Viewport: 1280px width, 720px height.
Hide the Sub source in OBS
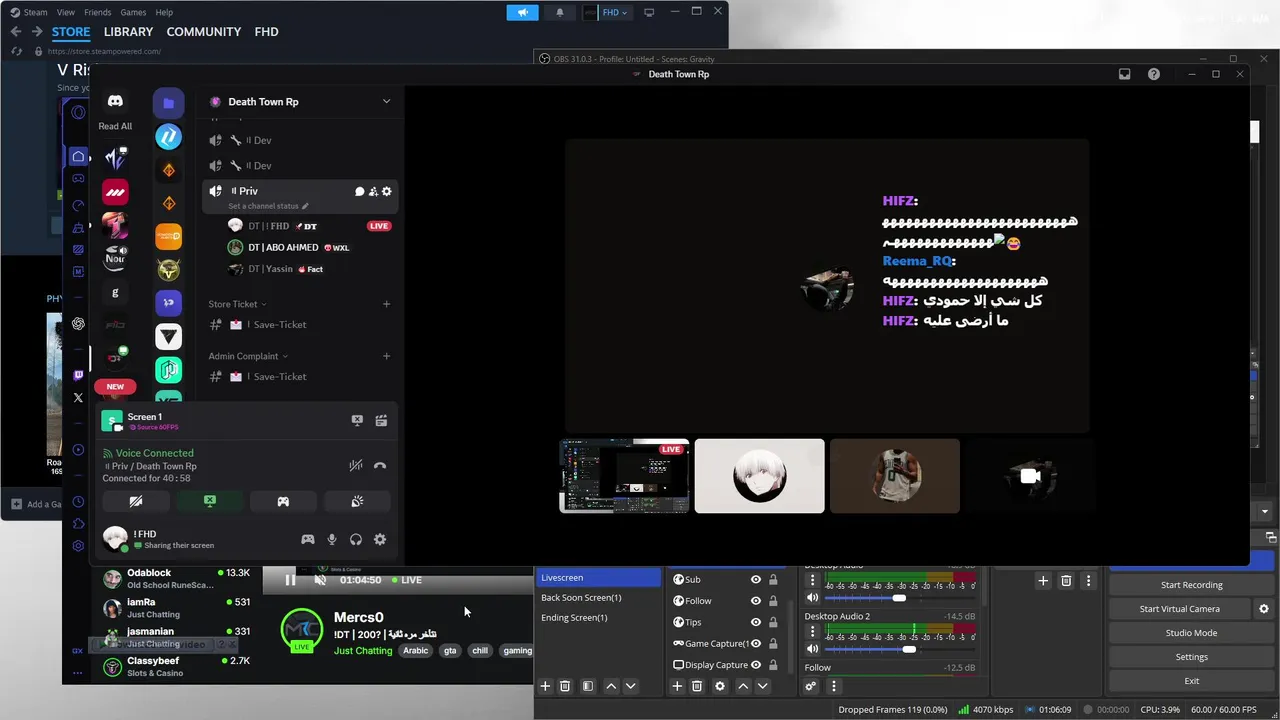pyautogui.click(x=756, y=579)
